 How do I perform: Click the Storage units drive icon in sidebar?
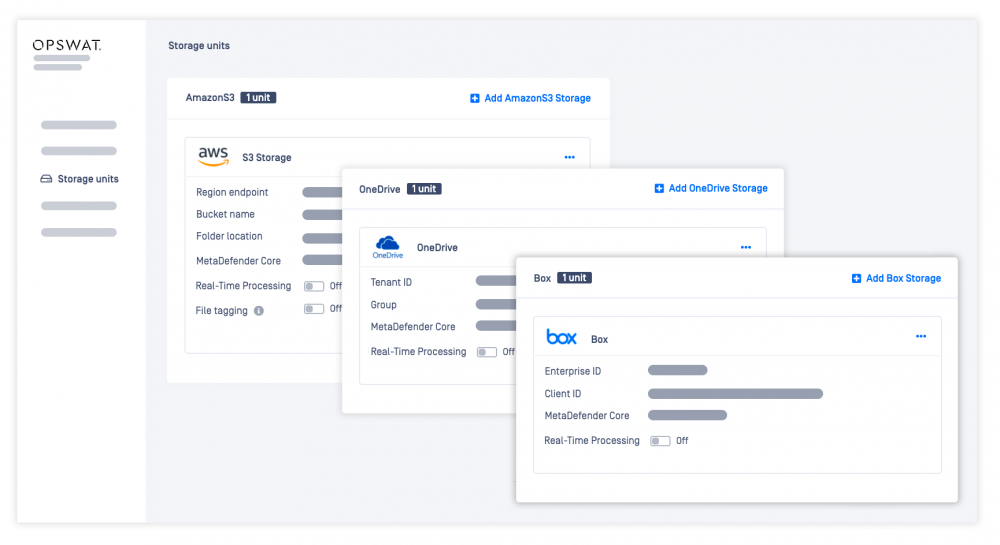(x=46, y=179)
